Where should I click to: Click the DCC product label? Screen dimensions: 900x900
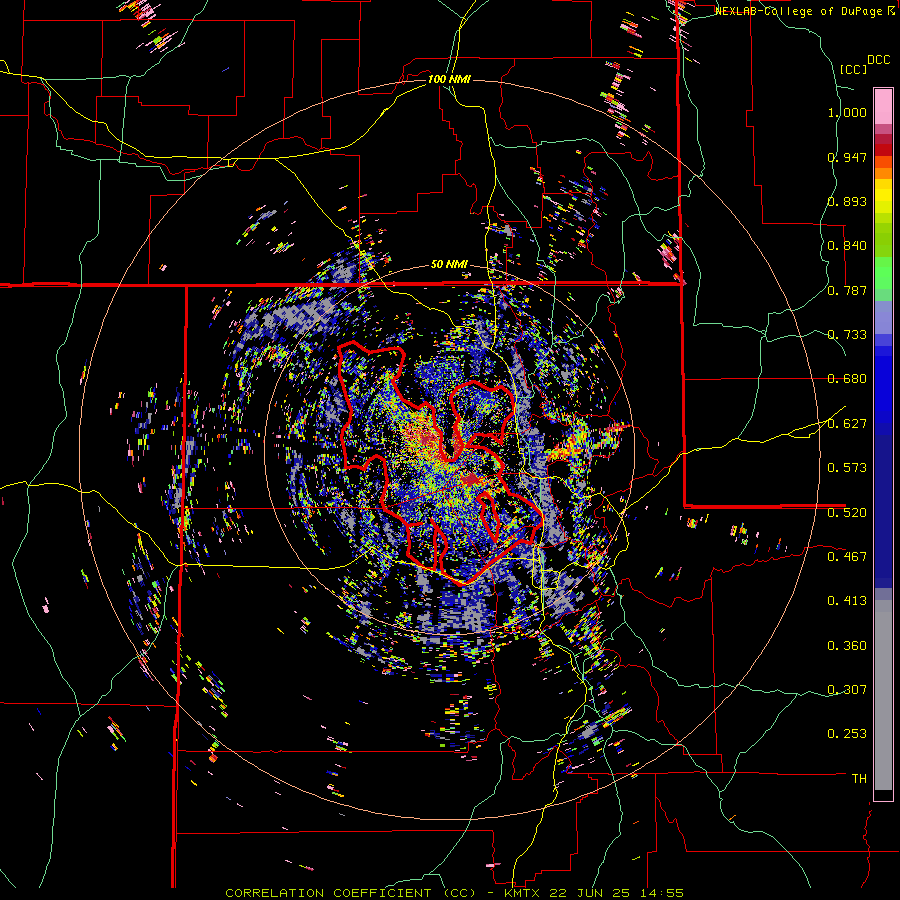(x=878, y=60)
